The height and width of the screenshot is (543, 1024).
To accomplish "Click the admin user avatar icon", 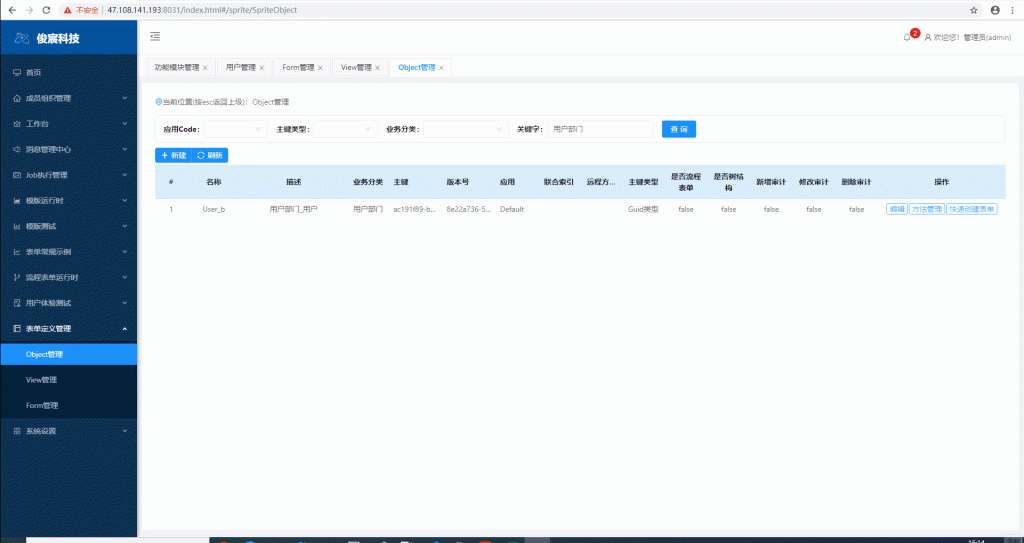I will (927, 37).
